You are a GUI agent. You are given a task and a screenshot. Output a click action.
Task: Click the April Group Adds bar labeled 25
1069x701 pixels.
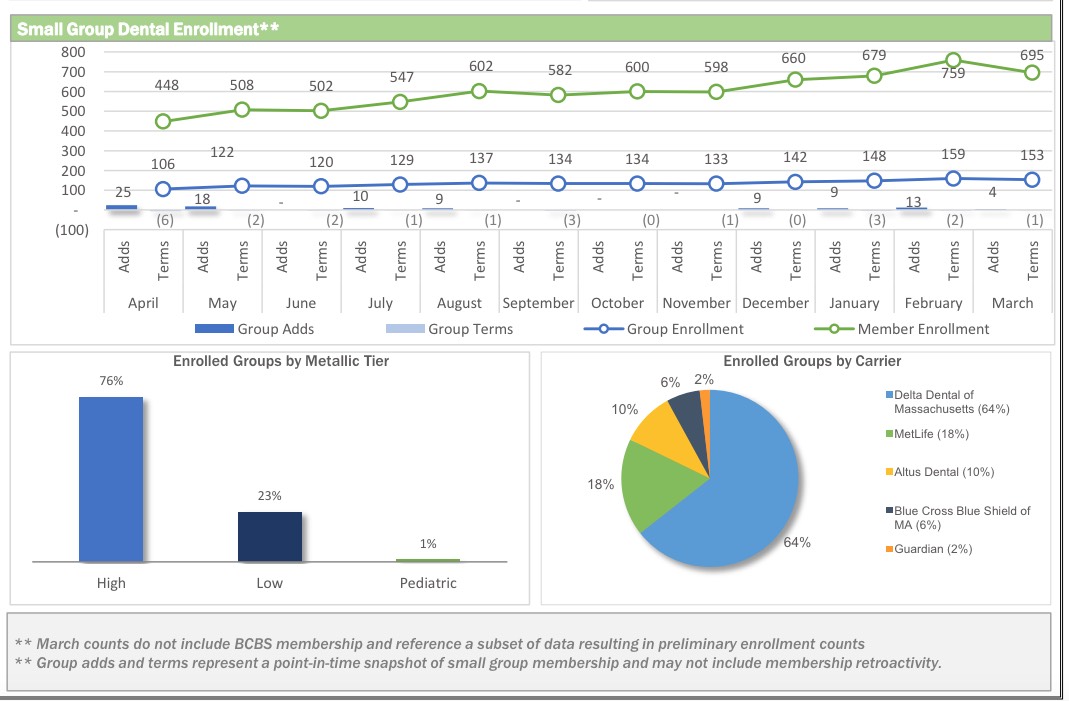pyautogui.click(x=122, y=207)
